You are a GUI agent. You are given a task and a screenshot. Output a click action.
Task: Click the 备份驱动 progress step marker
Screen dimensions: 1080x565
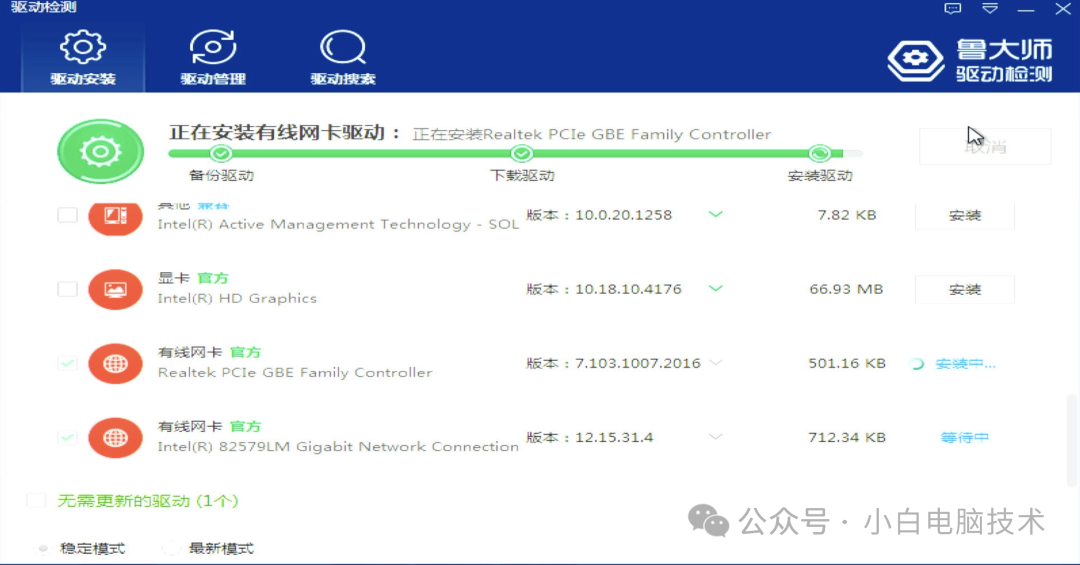[x=220, y=153]
